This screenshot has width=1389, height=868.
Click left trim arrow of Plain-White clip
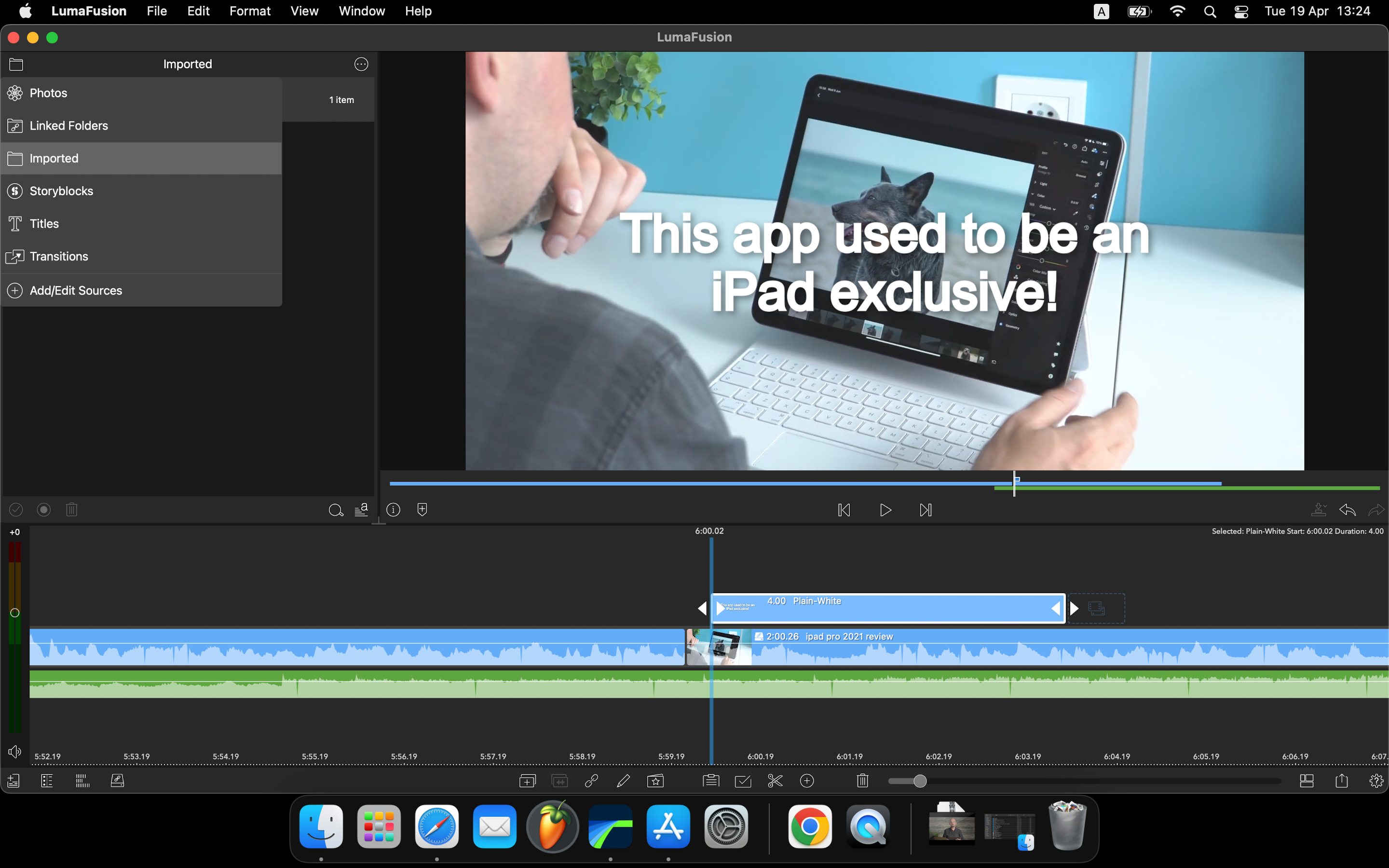coord(702,609)
